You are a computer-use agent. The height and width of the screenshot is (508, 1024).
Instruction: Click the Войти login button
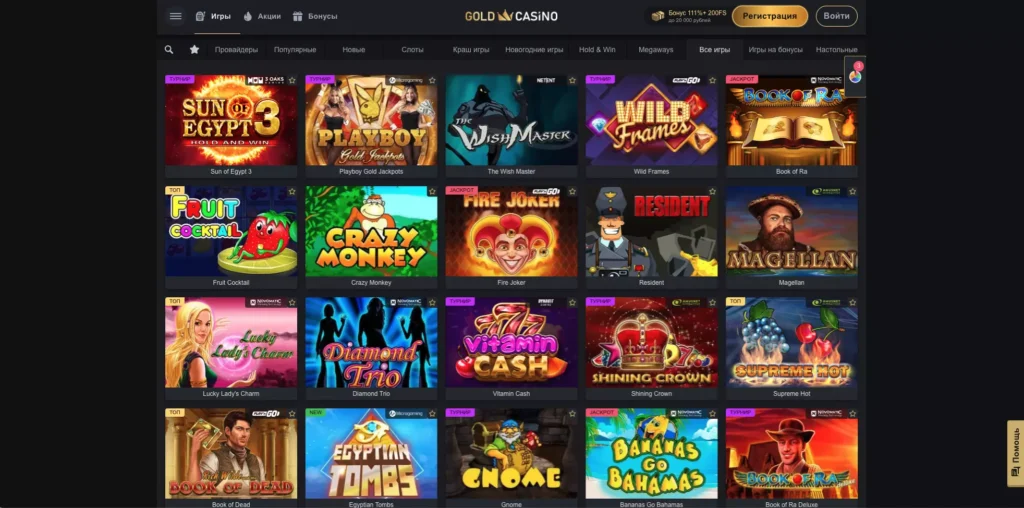837,16
